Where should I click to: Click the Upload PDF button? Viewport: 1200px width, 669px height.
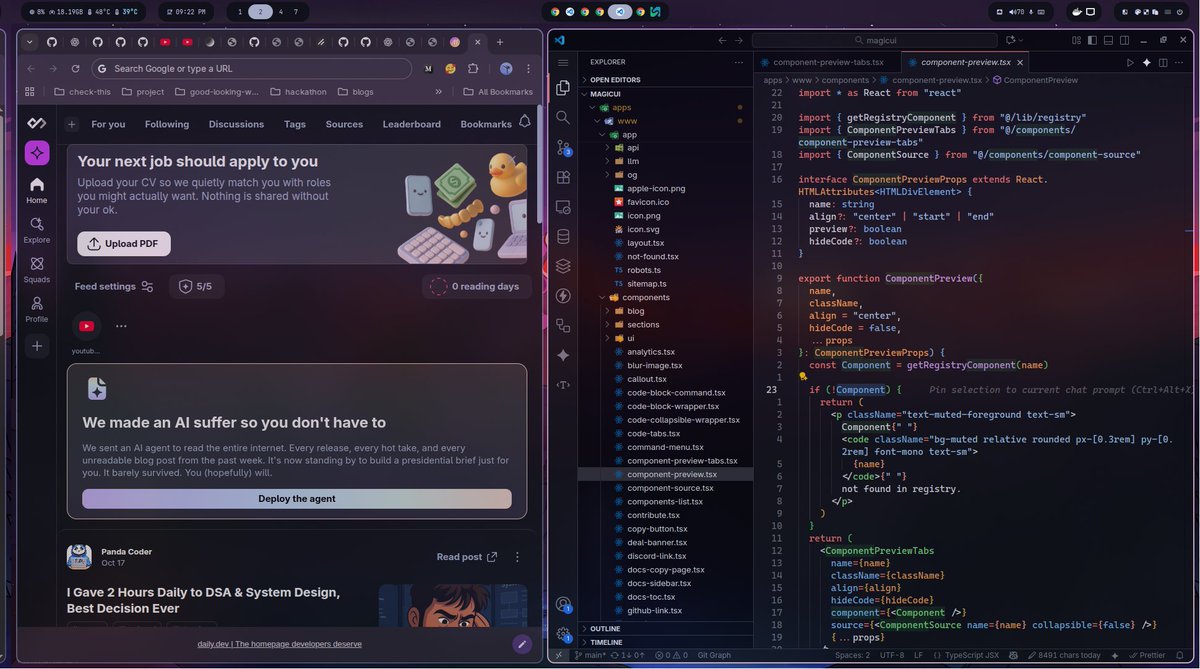tap(124, 244)
